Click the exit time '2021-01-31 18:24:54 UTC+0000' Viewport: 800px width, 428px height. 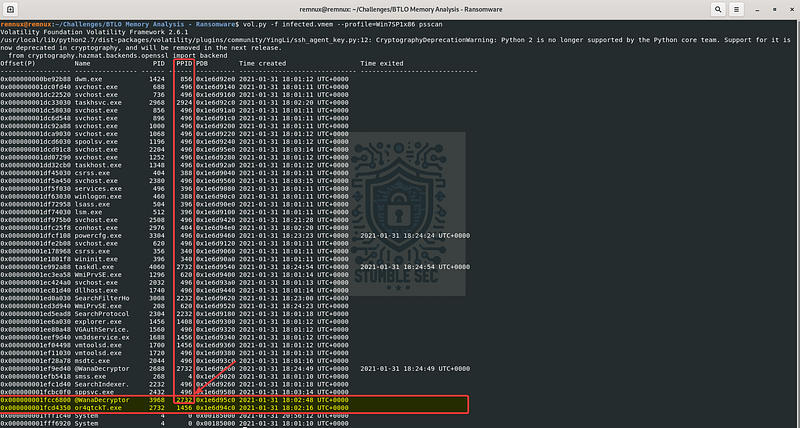click(x=415, y=267)
